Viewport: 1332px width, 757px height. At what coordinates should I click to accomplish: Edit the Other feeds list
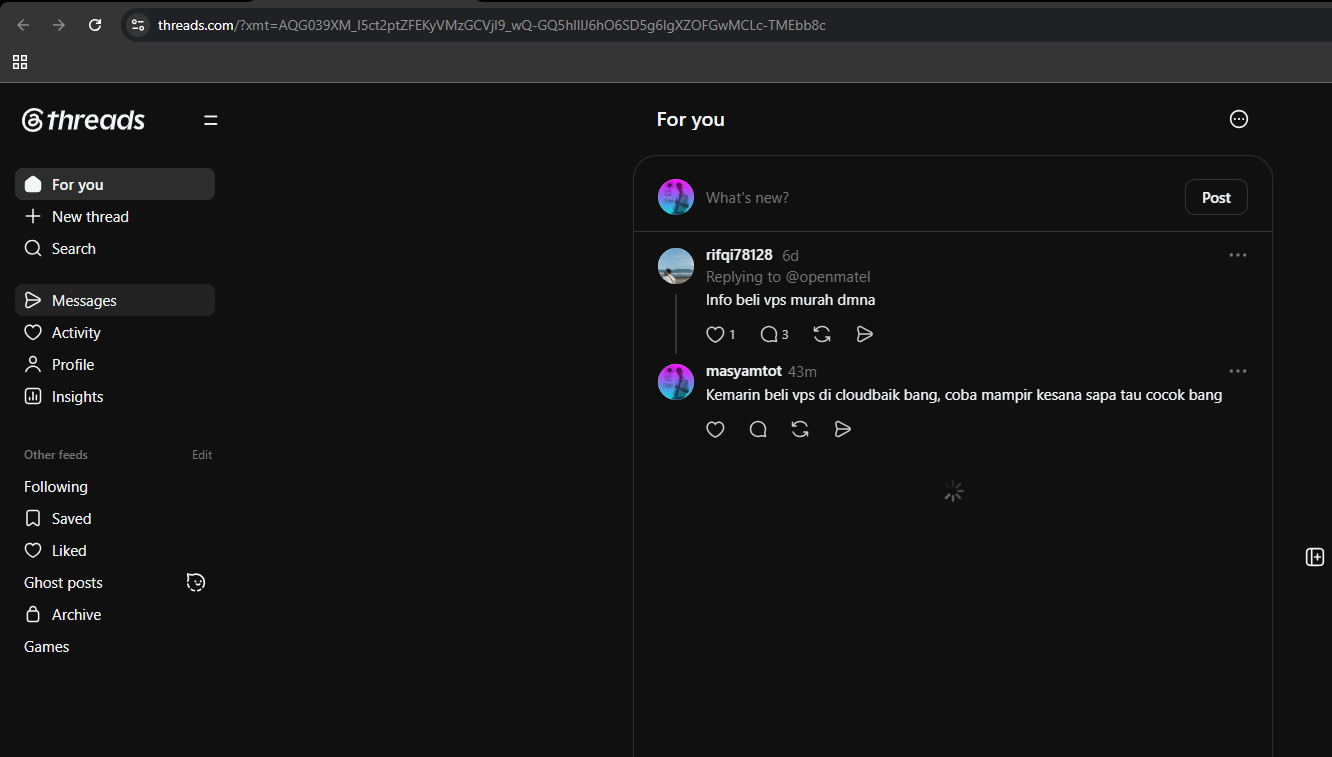coord(202,455)
